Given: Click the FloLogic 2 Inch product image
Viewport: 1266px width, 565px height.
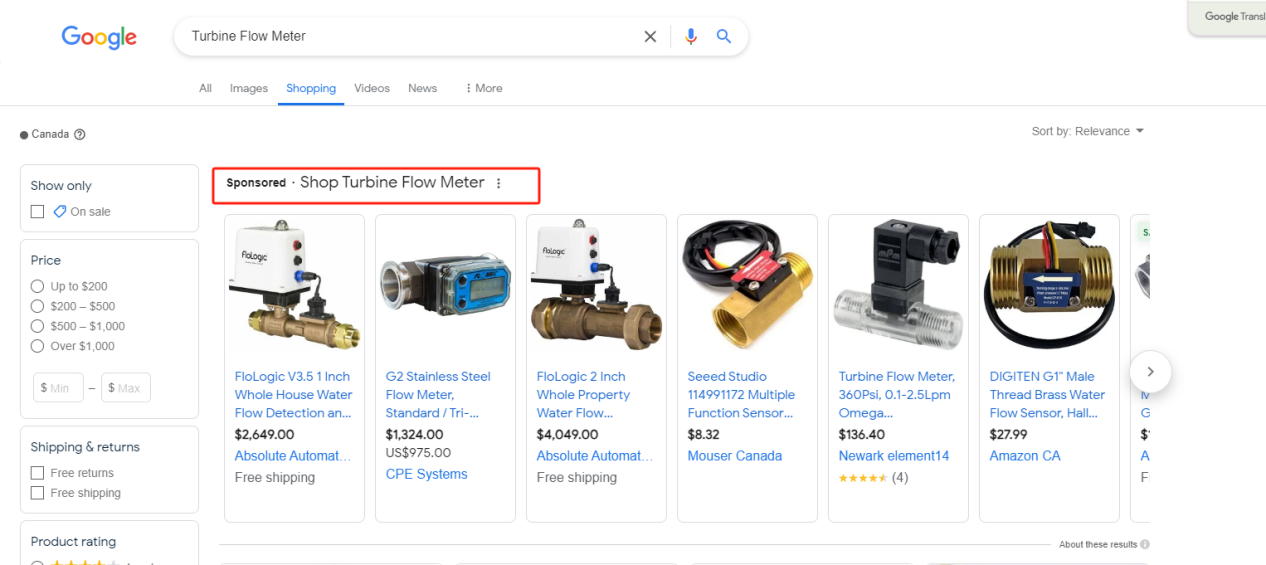Looking at the screenshot, I should (596, 286).
